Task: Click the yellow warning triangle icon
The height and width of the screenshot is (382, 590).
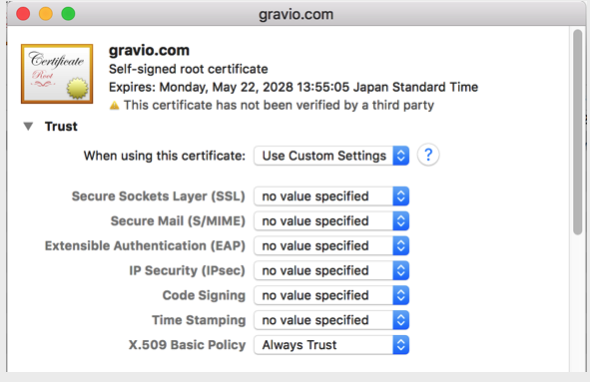Action: (114, 105)
